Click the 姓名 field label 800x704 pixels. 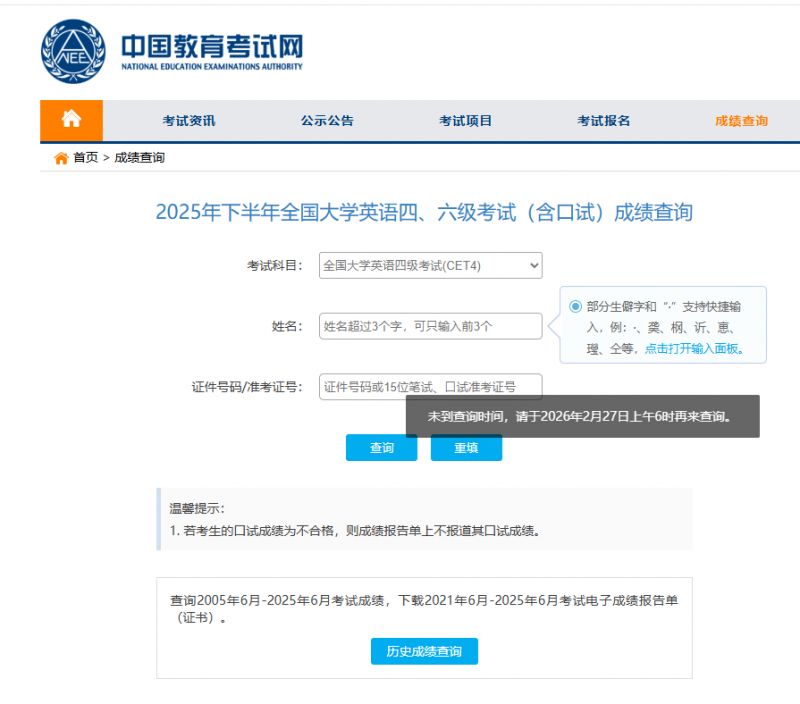coord(287,326)
